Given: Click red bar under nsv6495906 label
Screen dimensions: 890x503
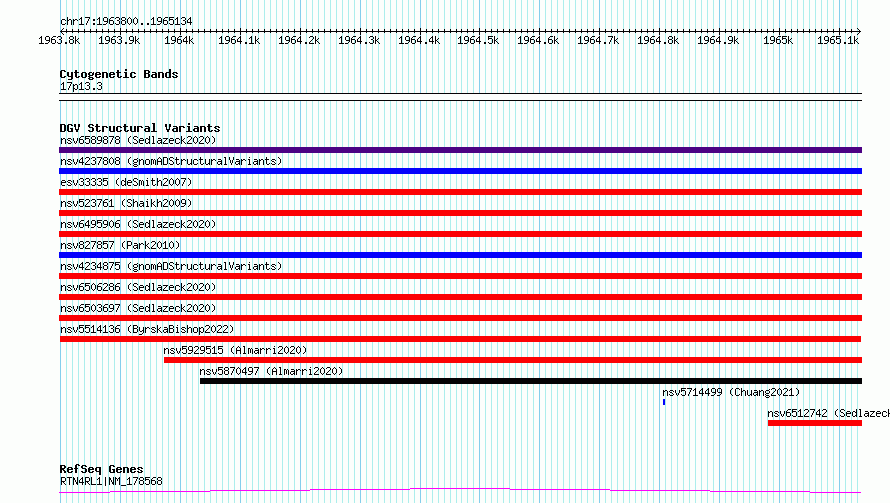Looking at the screenshot, I should click(x=460, y=234).
